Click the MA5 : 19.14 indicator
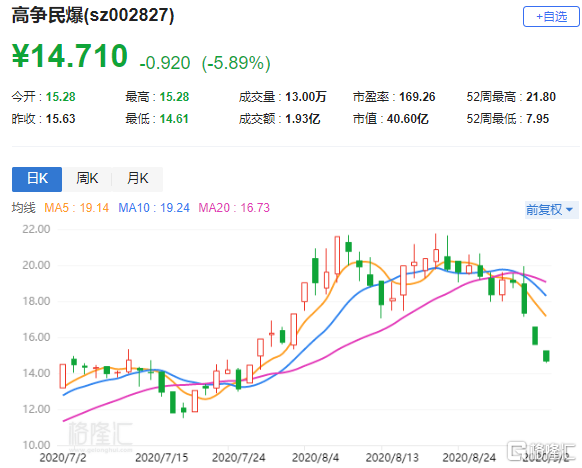 point(76,208)
